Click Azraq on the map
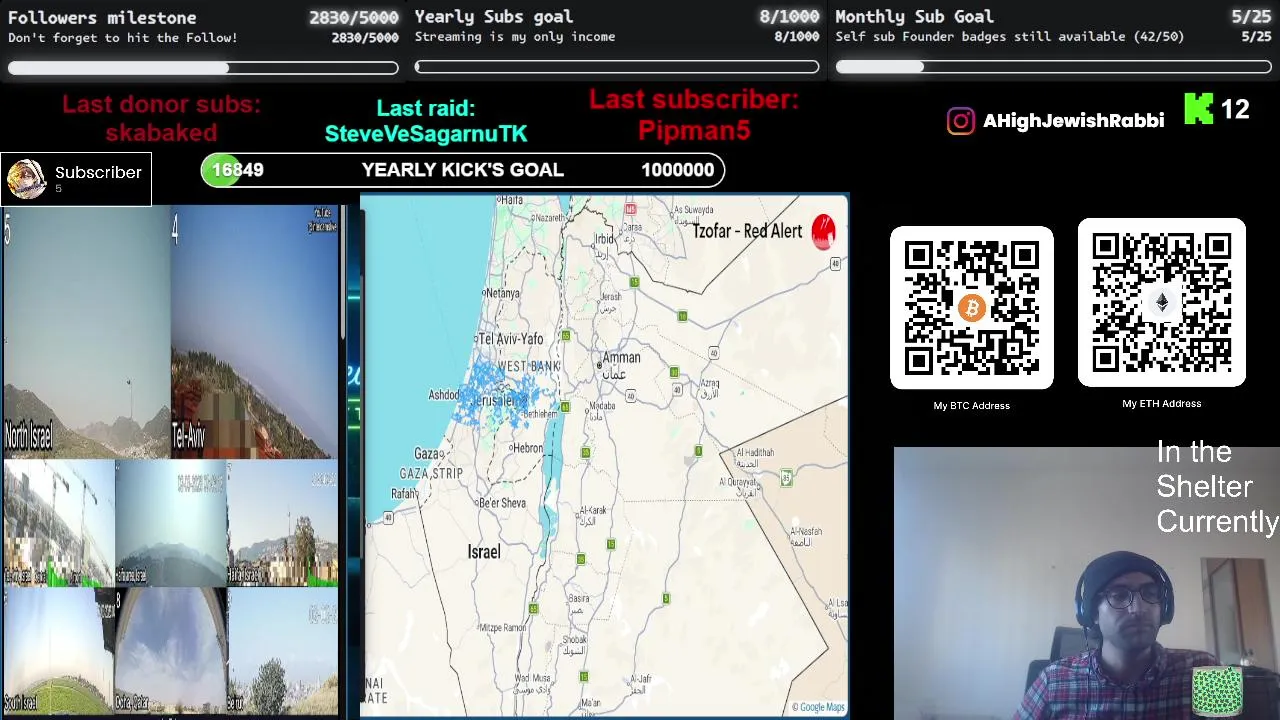Image resolution: width=1280 pixels, height=720 pixels. (x=709, y=383)
